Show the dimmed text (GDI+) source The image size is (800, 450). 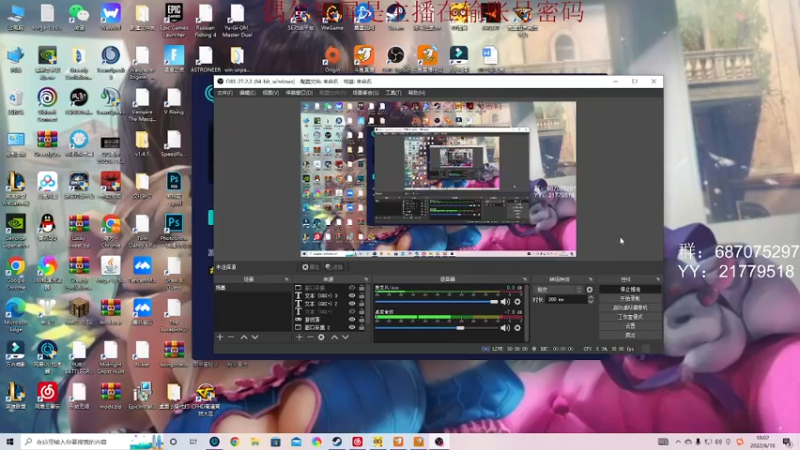point(352,311)
